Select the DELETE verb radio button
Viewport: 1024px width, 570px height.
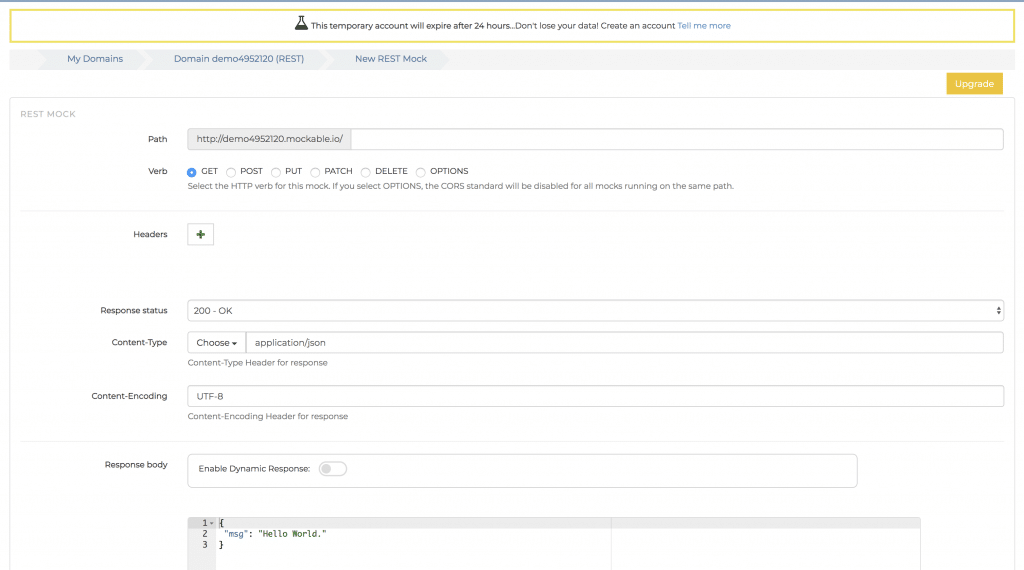tap(366, 172)
